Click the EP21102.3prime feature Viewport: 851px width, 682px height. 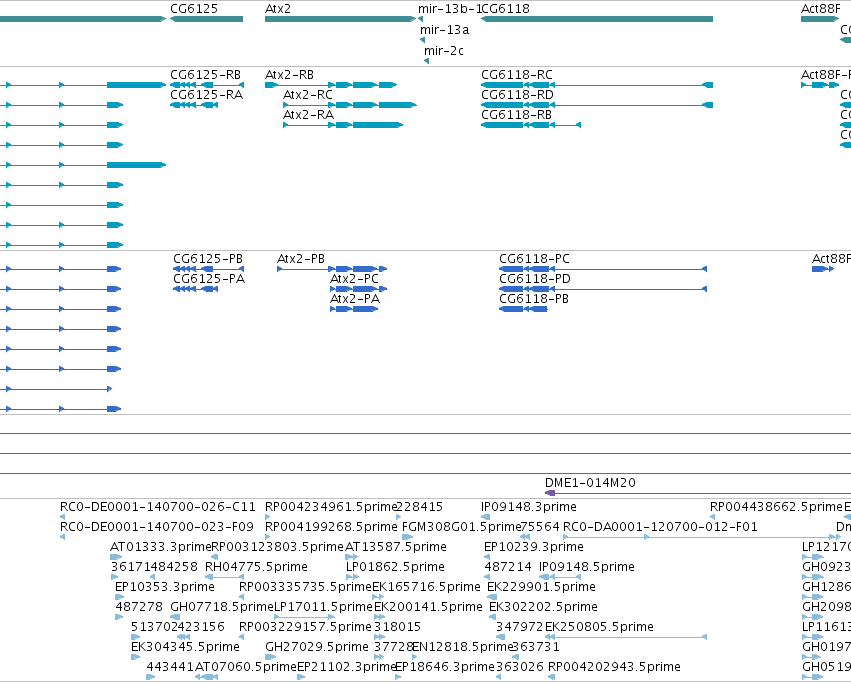(301, 677)
